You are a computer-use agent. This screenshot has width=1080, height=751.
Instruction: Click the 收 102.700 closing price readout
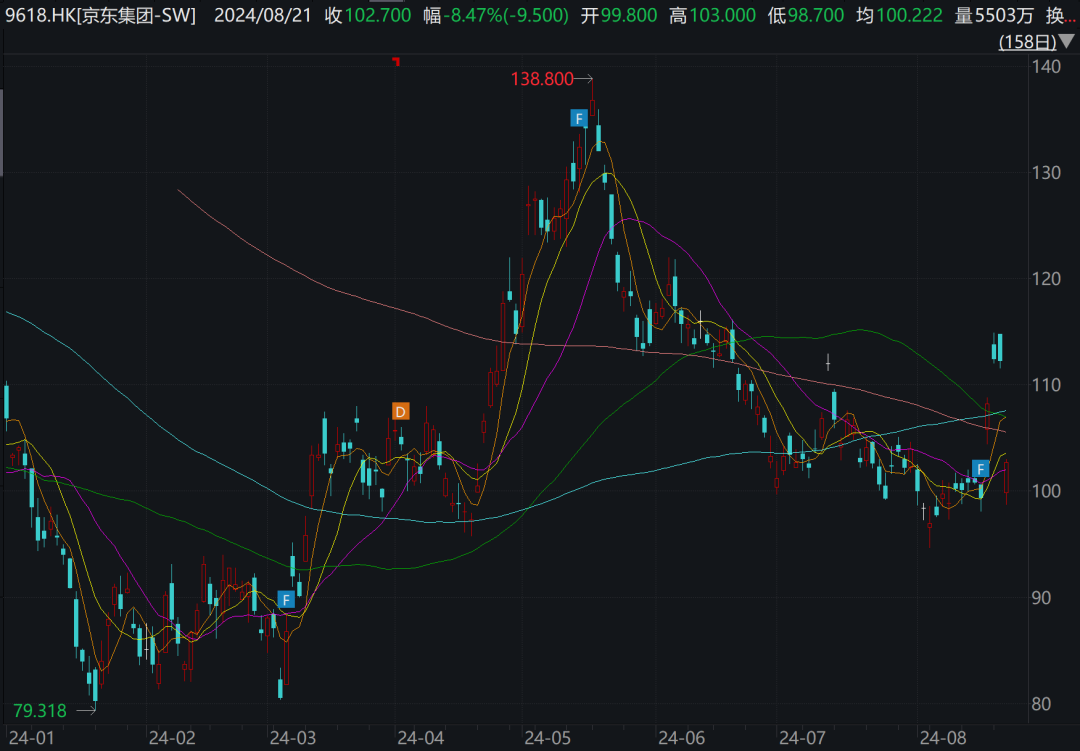(368, 15)
